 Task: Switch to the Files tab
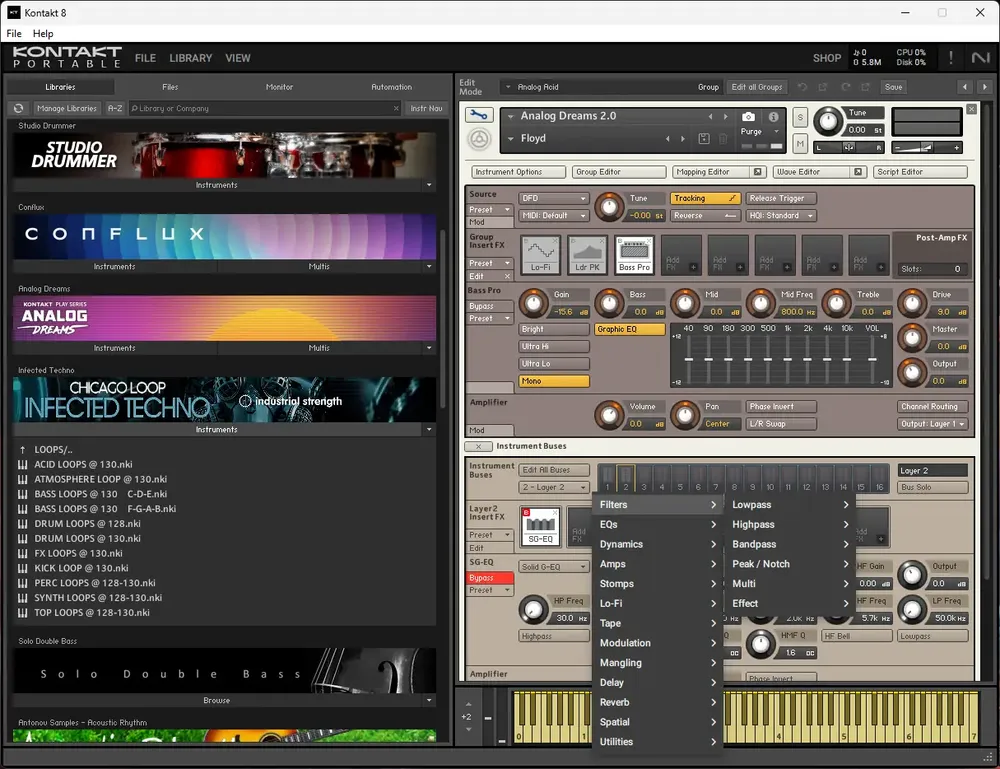coord(170,87)
